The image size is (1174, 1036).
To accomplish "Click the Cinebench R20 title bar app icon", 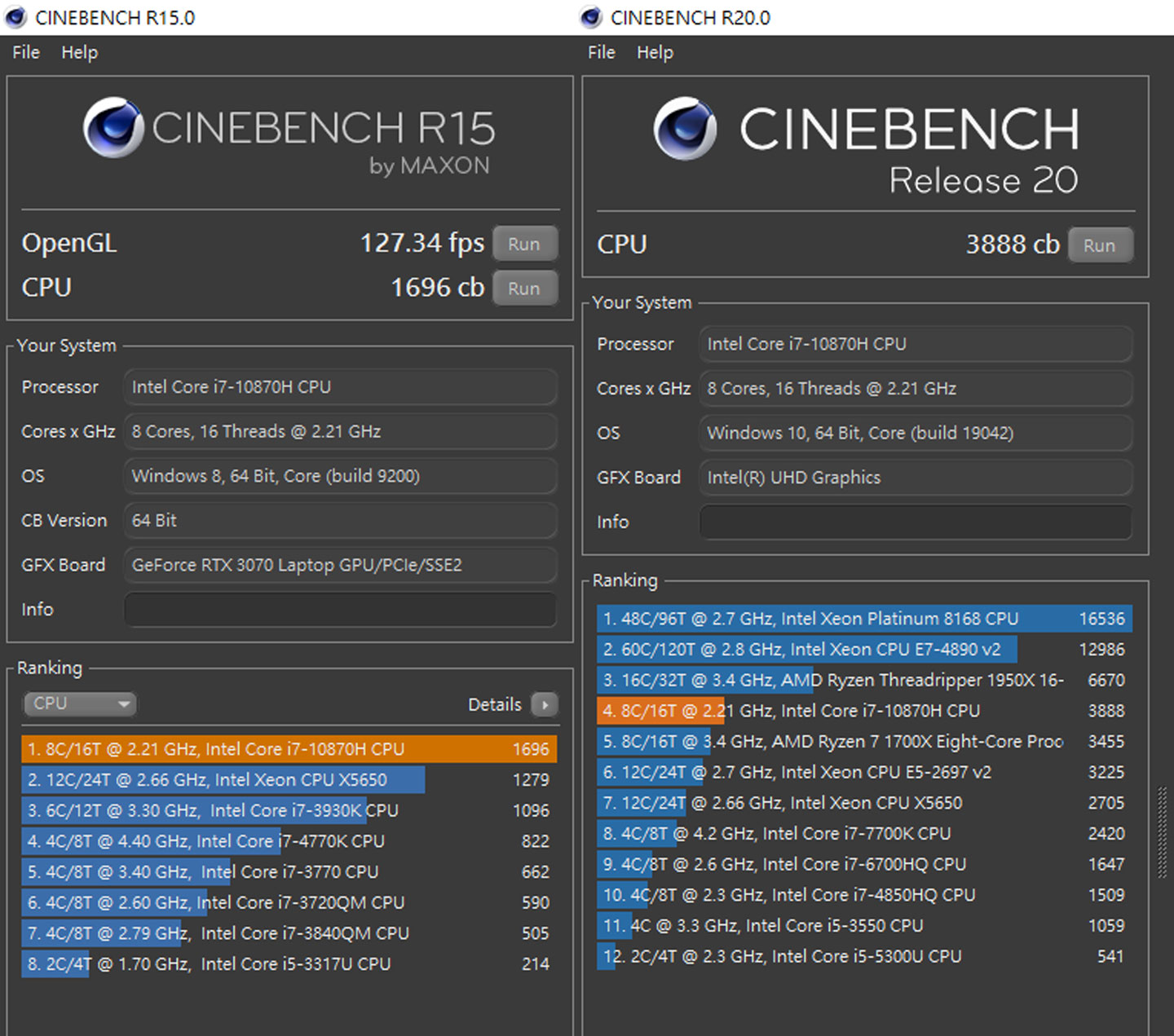I will (x=591, y=17).
